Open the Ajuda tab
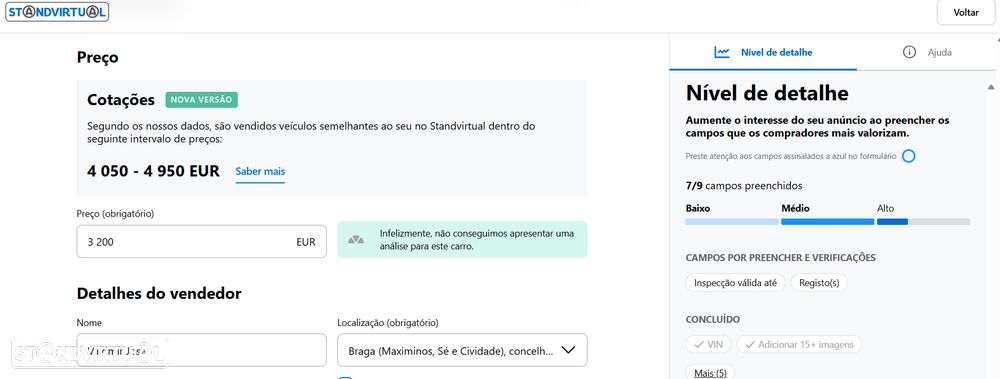Screen dimensions: 1000x379 tap(927, 52)
